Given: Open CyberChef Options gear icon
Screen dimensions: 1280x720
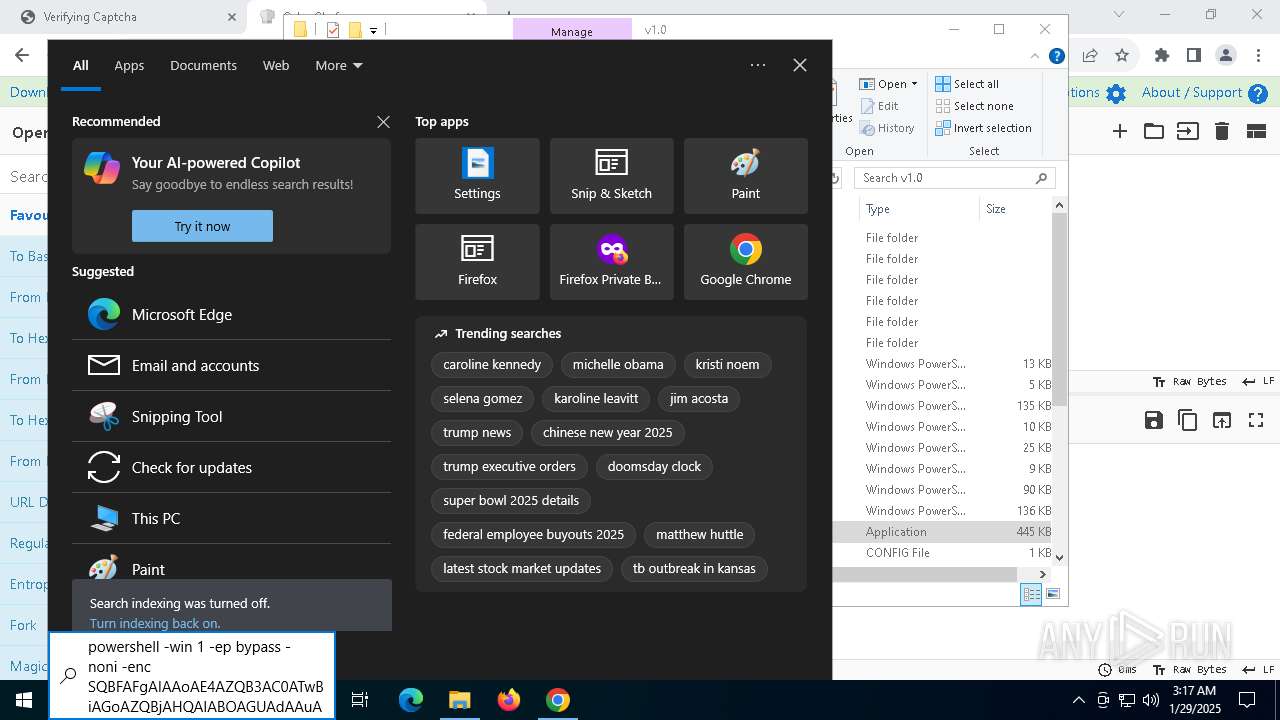Looking at the screenshot, I should tap(1116, 93).
